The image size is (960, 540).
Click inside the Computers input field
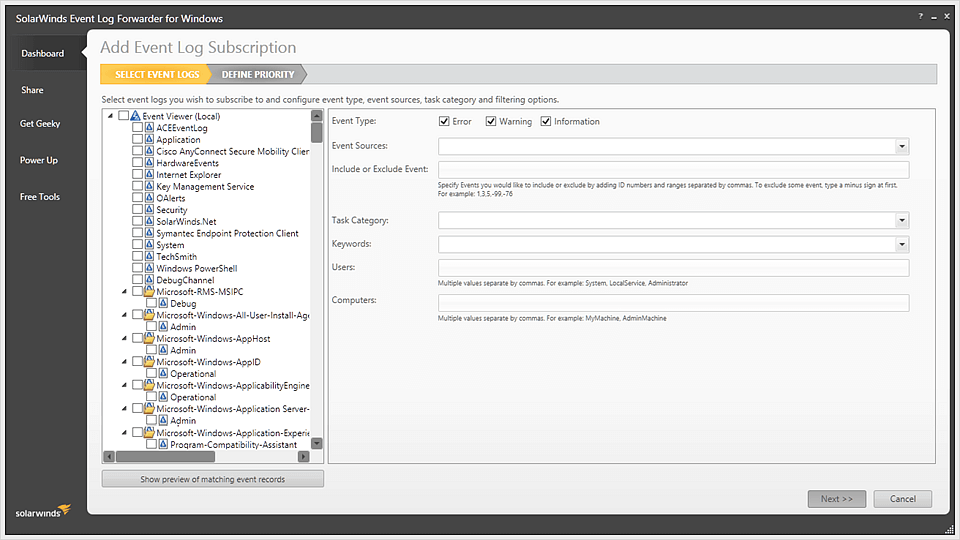(x=673, y=303)
